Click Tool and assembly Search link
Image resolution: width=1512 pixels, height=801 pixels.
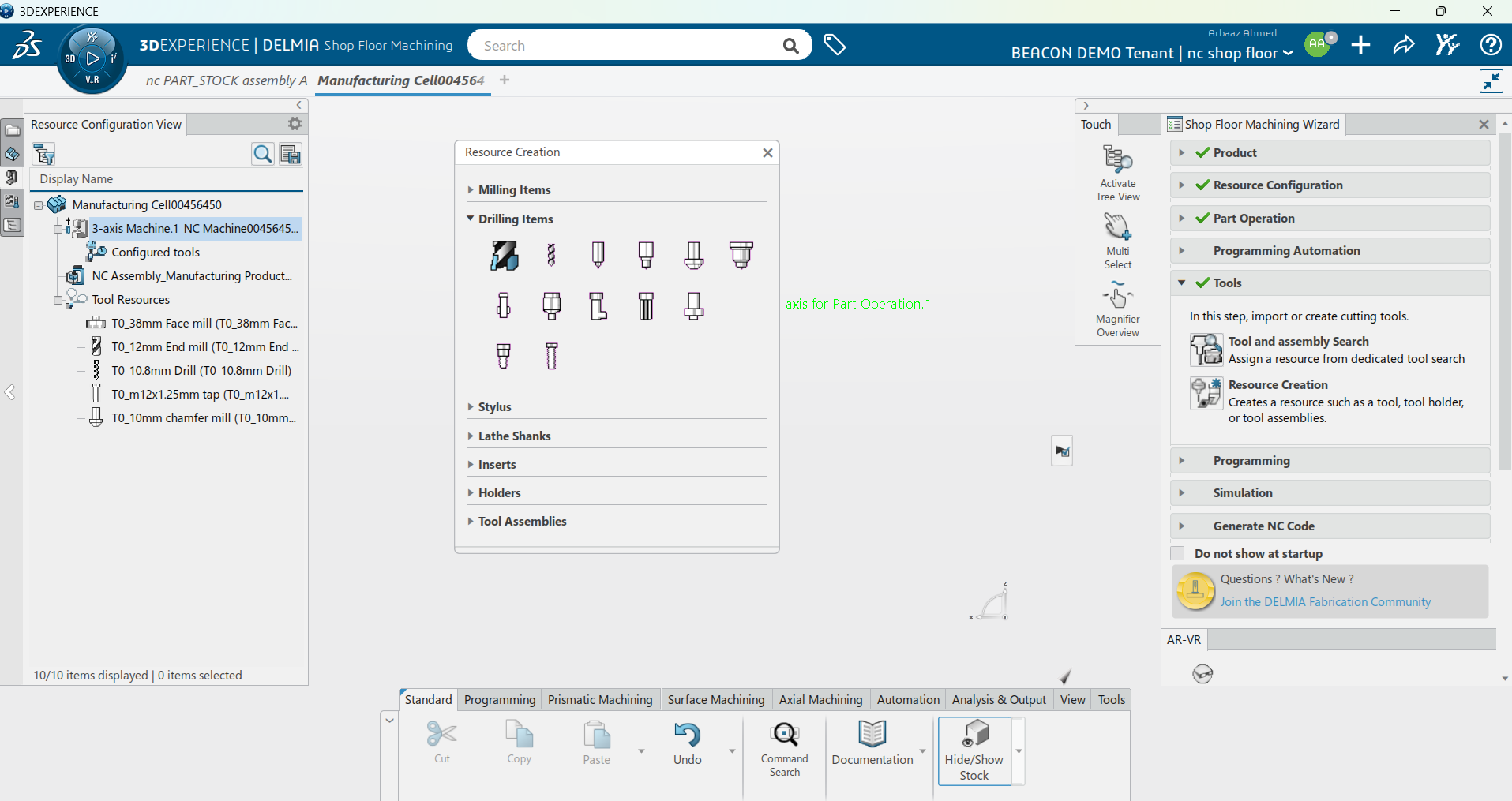(x=1298, y=341)
